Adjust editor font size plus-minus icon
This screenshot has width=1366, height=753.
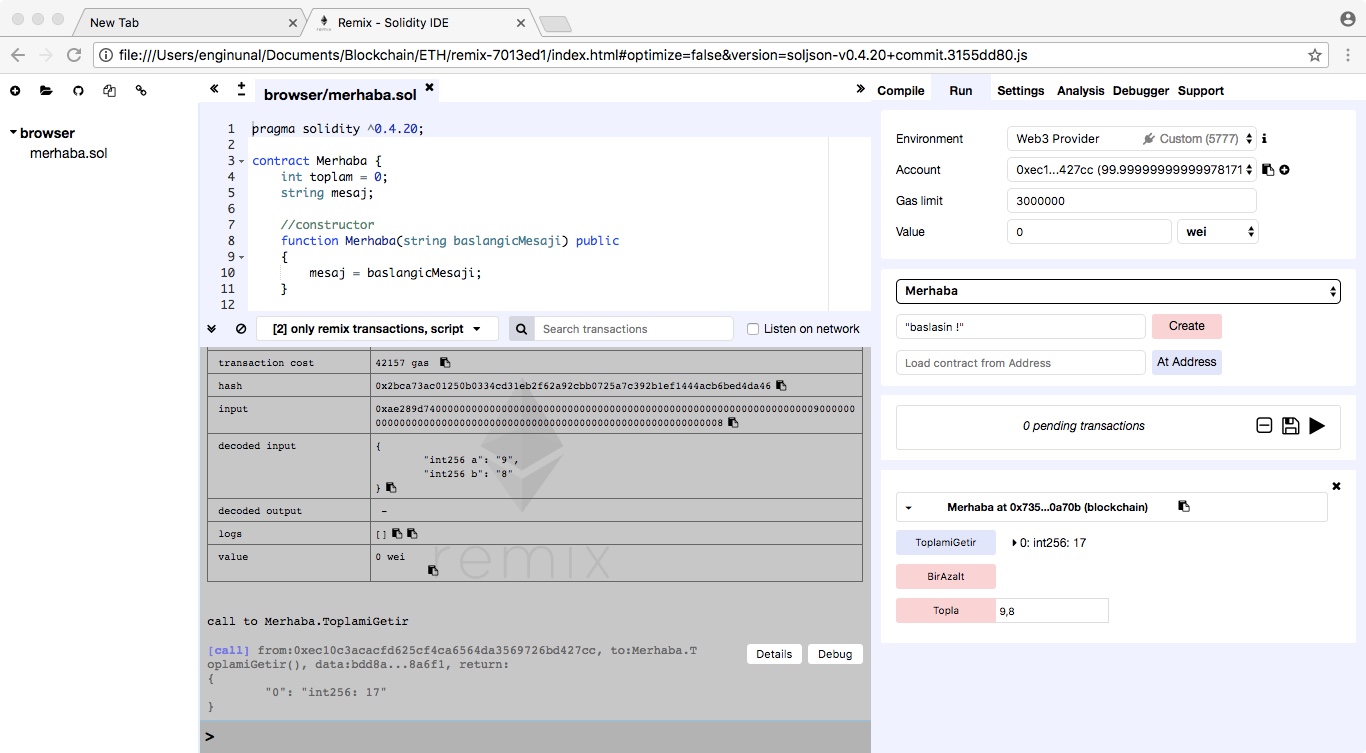point(241,89)
